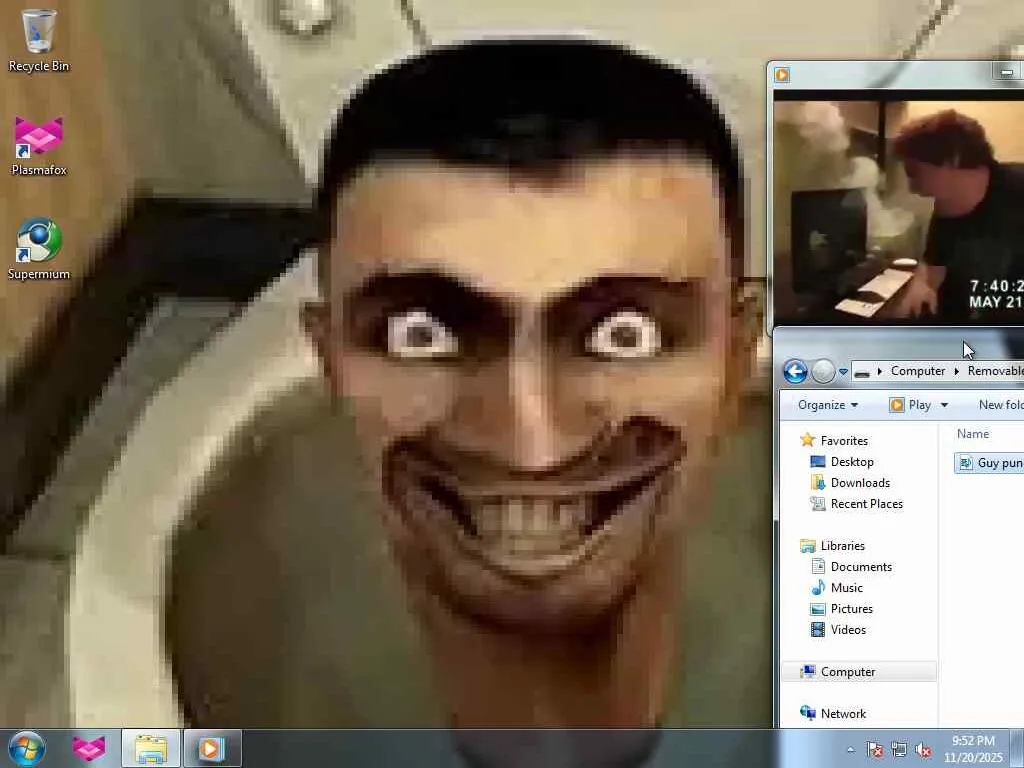Click the greyed Explorer Forward arrow button

(824, 372)
